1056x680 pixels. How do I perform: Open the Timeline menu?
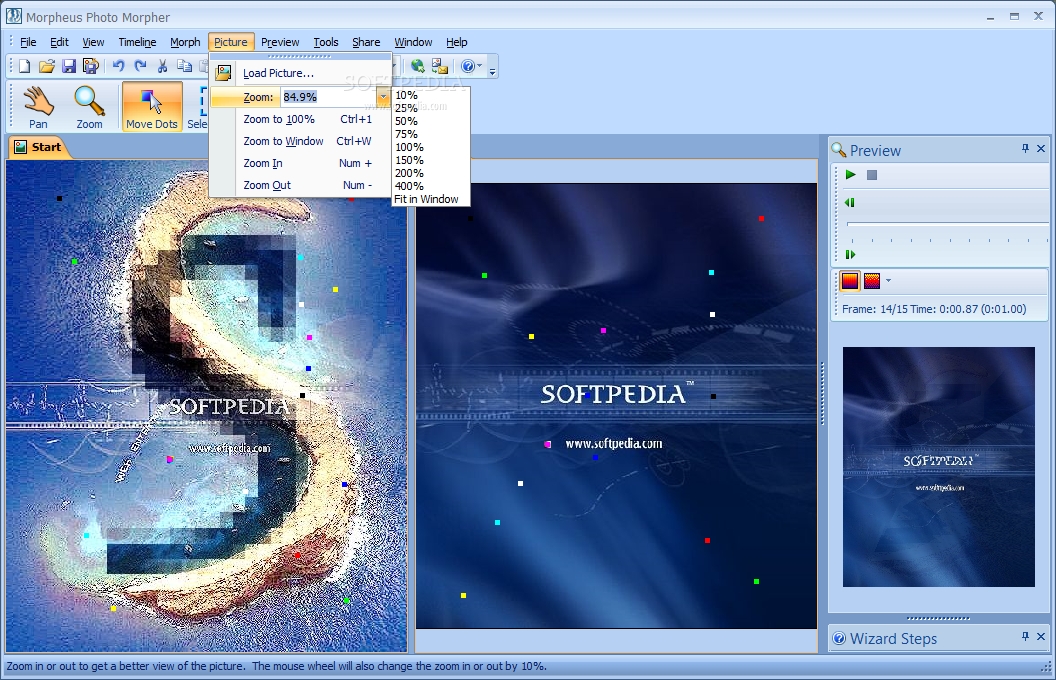[137, 42]
